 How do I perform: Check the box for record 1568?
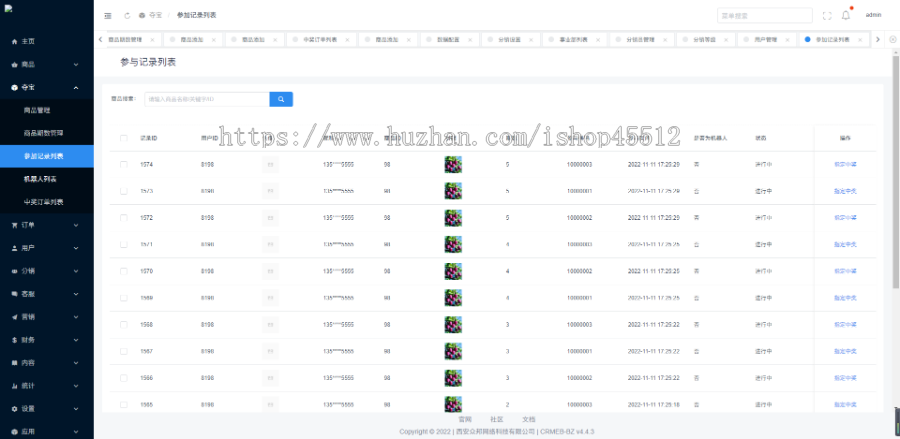[x=123, y=325]
